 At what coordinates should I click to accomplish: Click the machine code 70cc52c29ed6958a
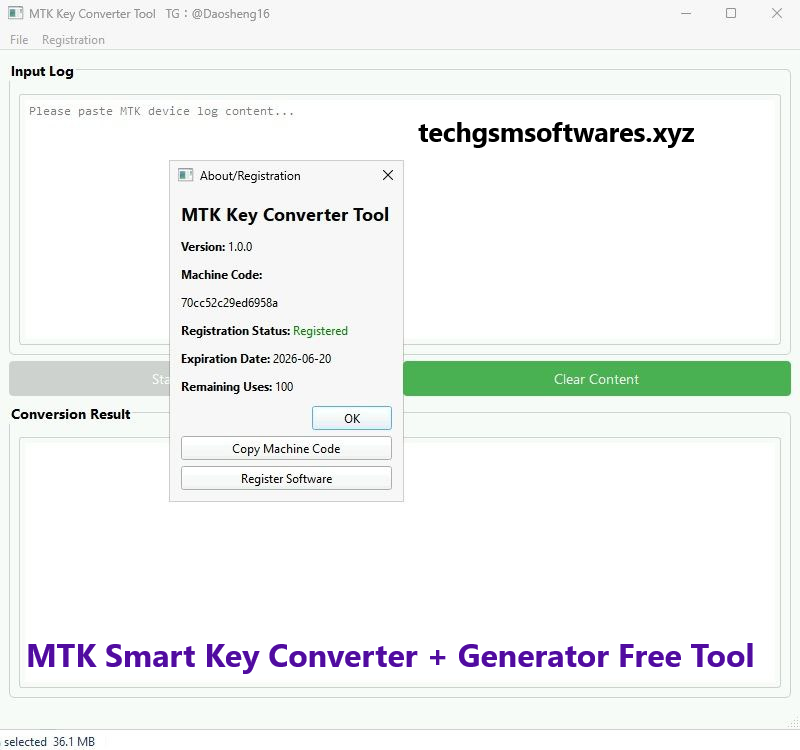pyautogui.click(x=229, y=303)
